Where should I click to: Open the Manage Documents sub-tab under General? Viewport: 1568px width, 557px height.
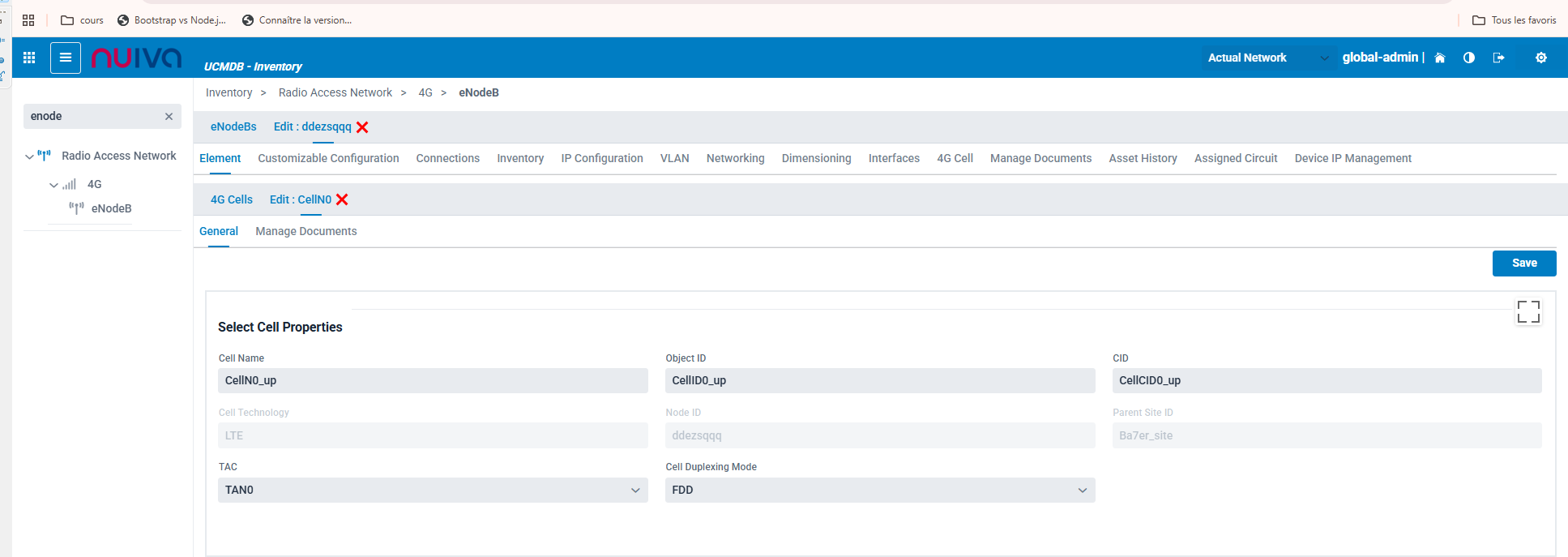[305, 231]
